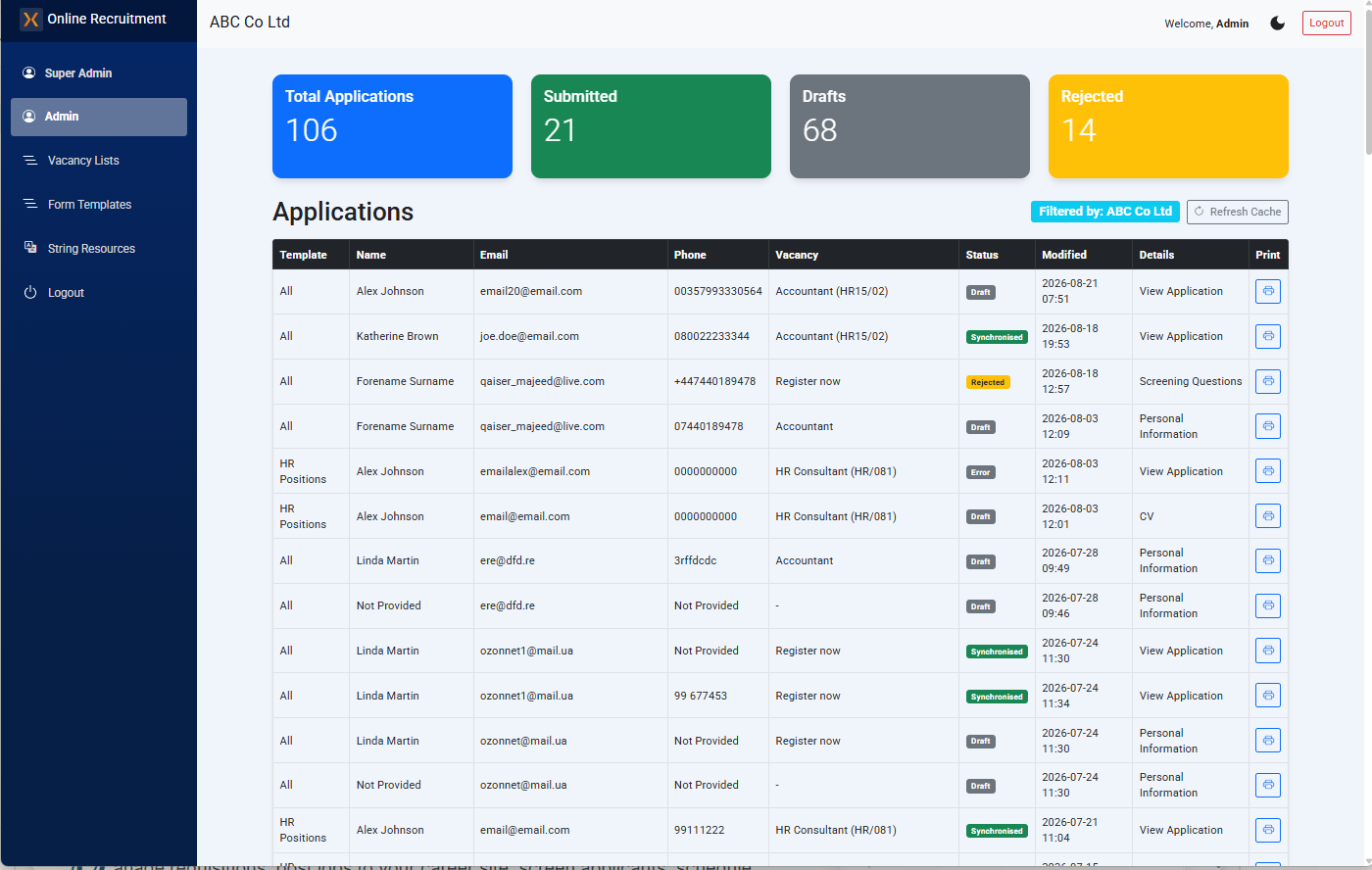Print application for emailalex@email.com
This screenshot has width=1372, height=870.
pos(1268,471)
